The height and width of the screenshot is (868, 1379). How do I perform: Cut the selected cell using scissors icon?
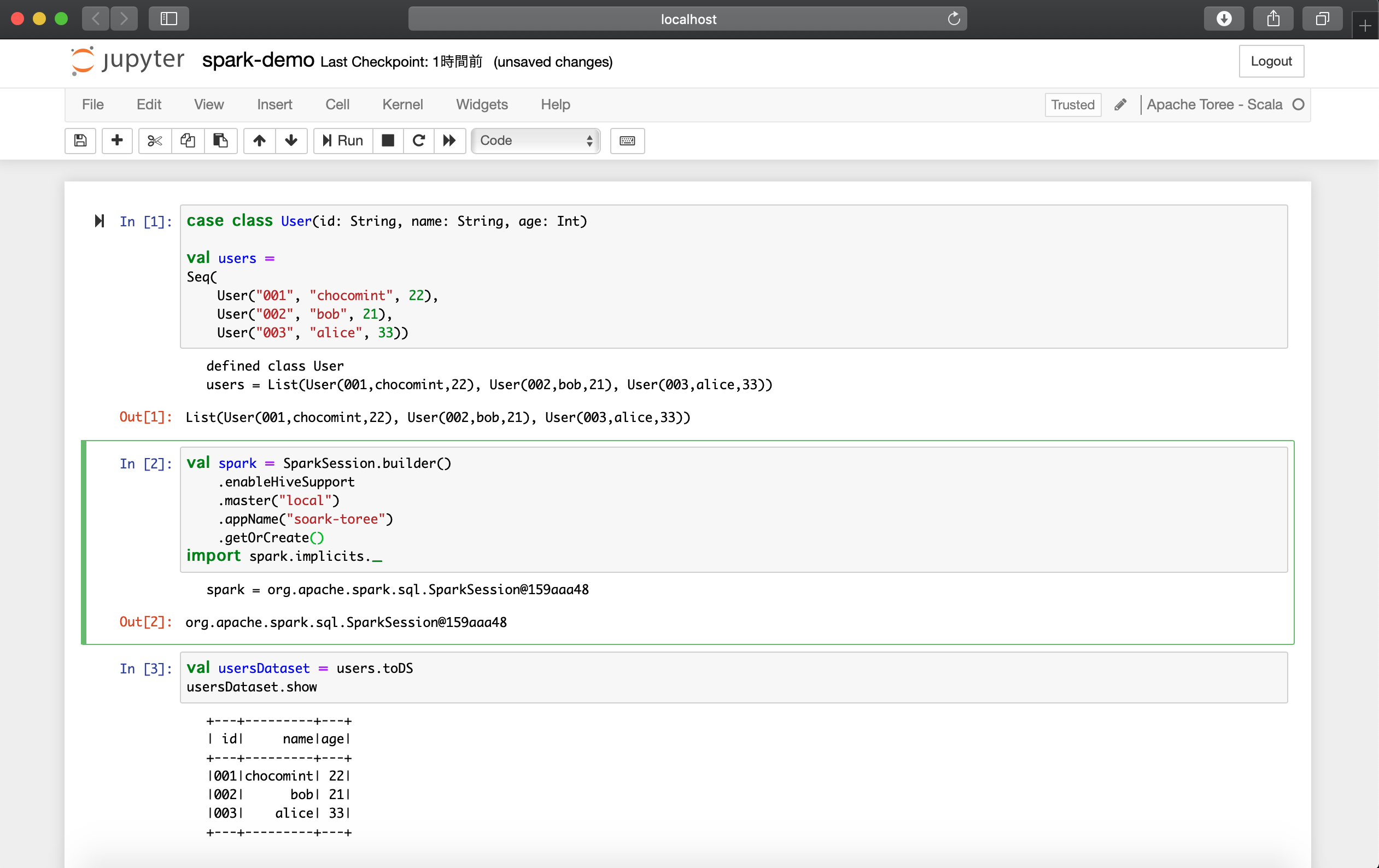click(154, 141)
